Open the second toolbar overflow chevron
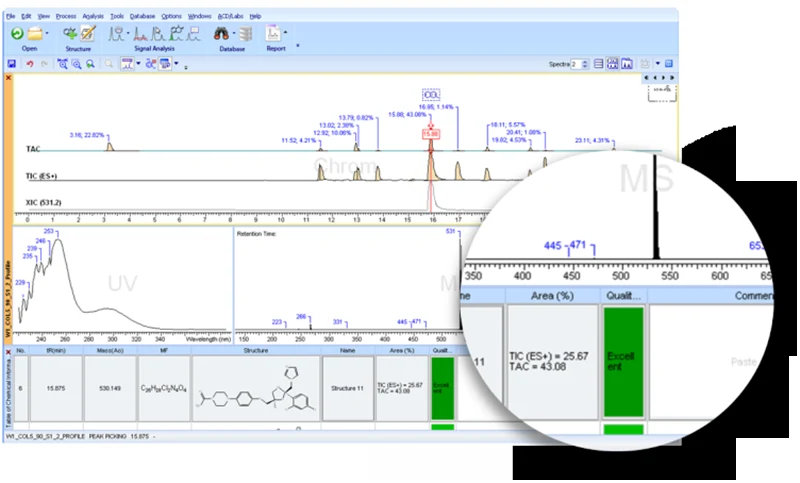This screenshot has width=800, height=483. (x=186, y=67)
